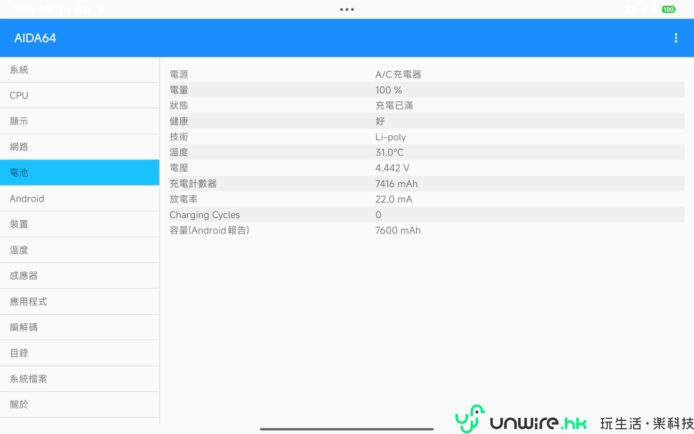Viewport: 694px width, 434px height.
Task: Tap the 充電已滿 status value
Action: click(x=394, y=106)
